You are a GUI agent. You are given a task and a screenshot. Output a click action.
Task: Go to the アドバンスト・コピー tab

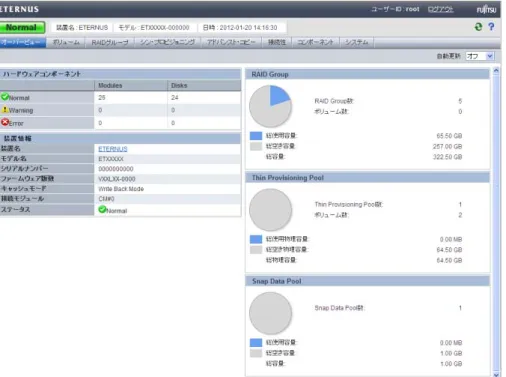pyautogui.click(x=231, y=42)
